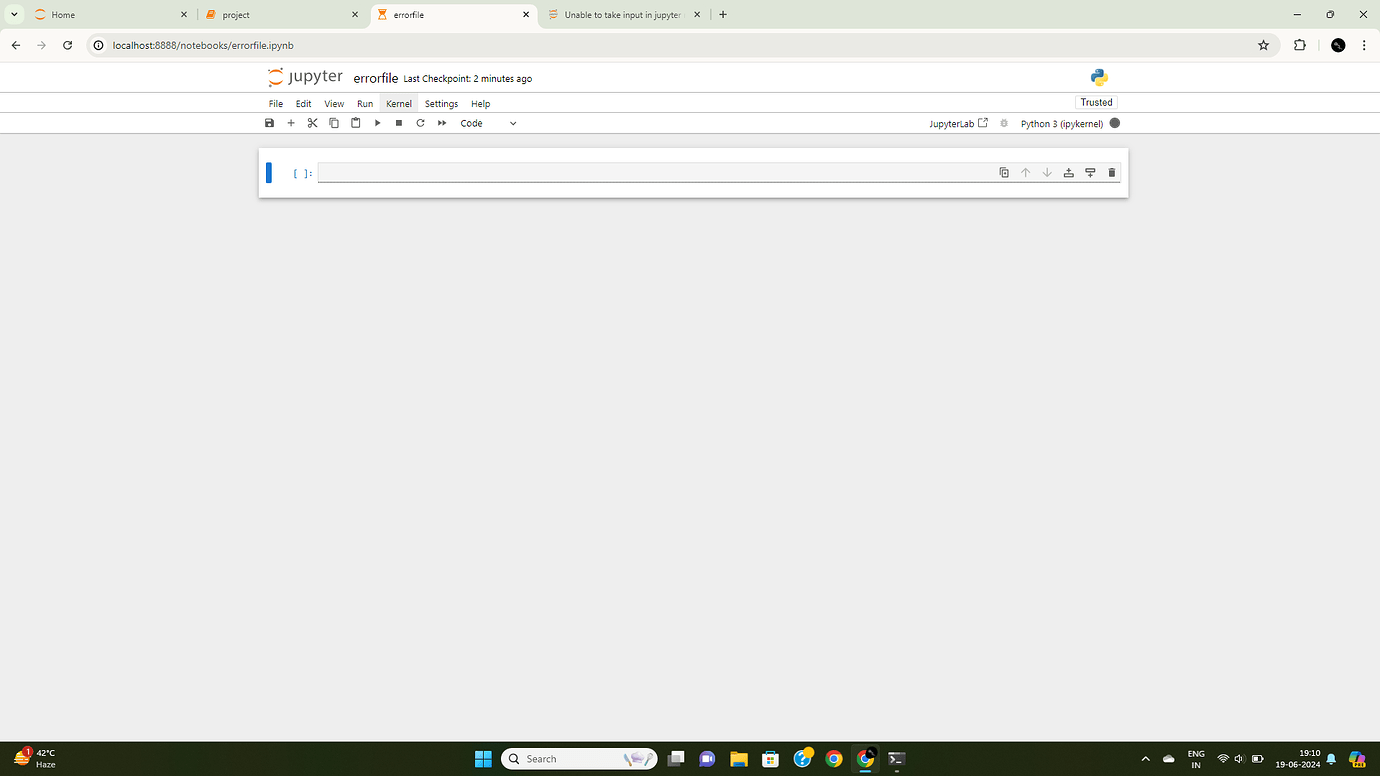
Task: Open the Kernel menu
Action: tap(399, 104)
